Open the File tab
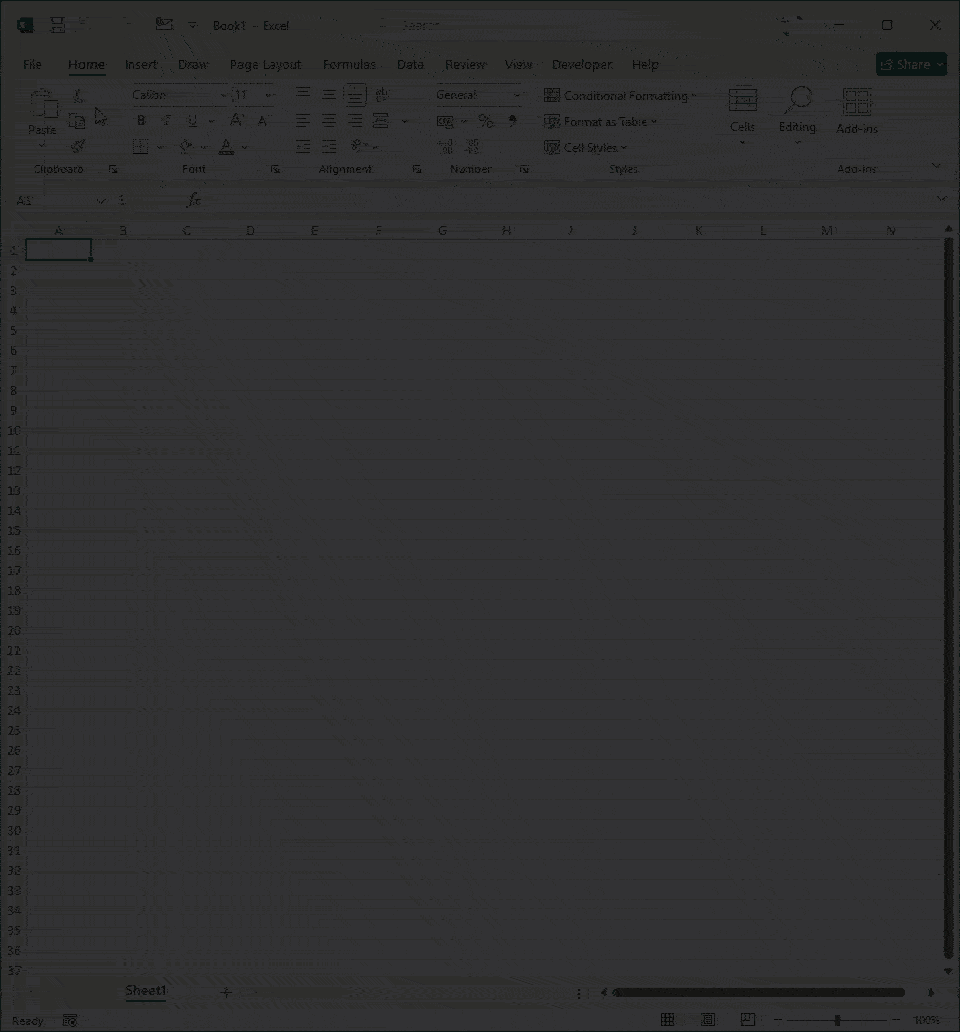Screen dimensions: 960x1032 click(32, 64)
